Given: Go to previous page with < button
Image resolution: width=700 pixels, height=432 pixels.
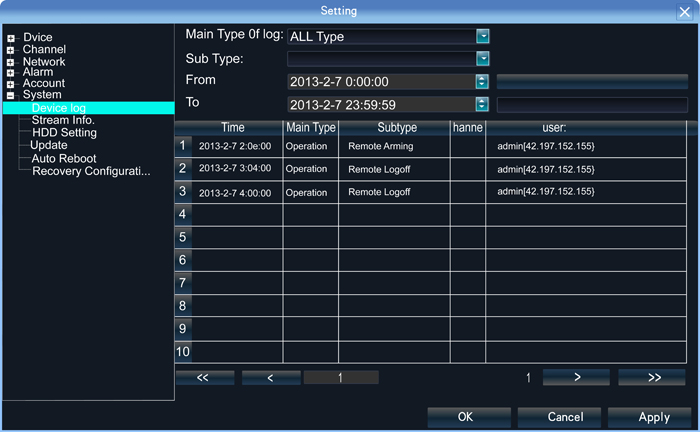Looking at the screenshot, I should pyautogui.click(x=271, y=378).
